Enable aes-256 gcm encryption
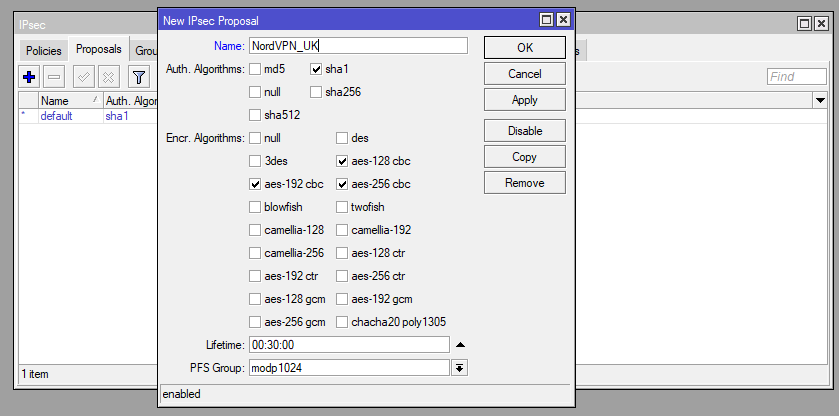The image size is (839, 416). [255, 322]
